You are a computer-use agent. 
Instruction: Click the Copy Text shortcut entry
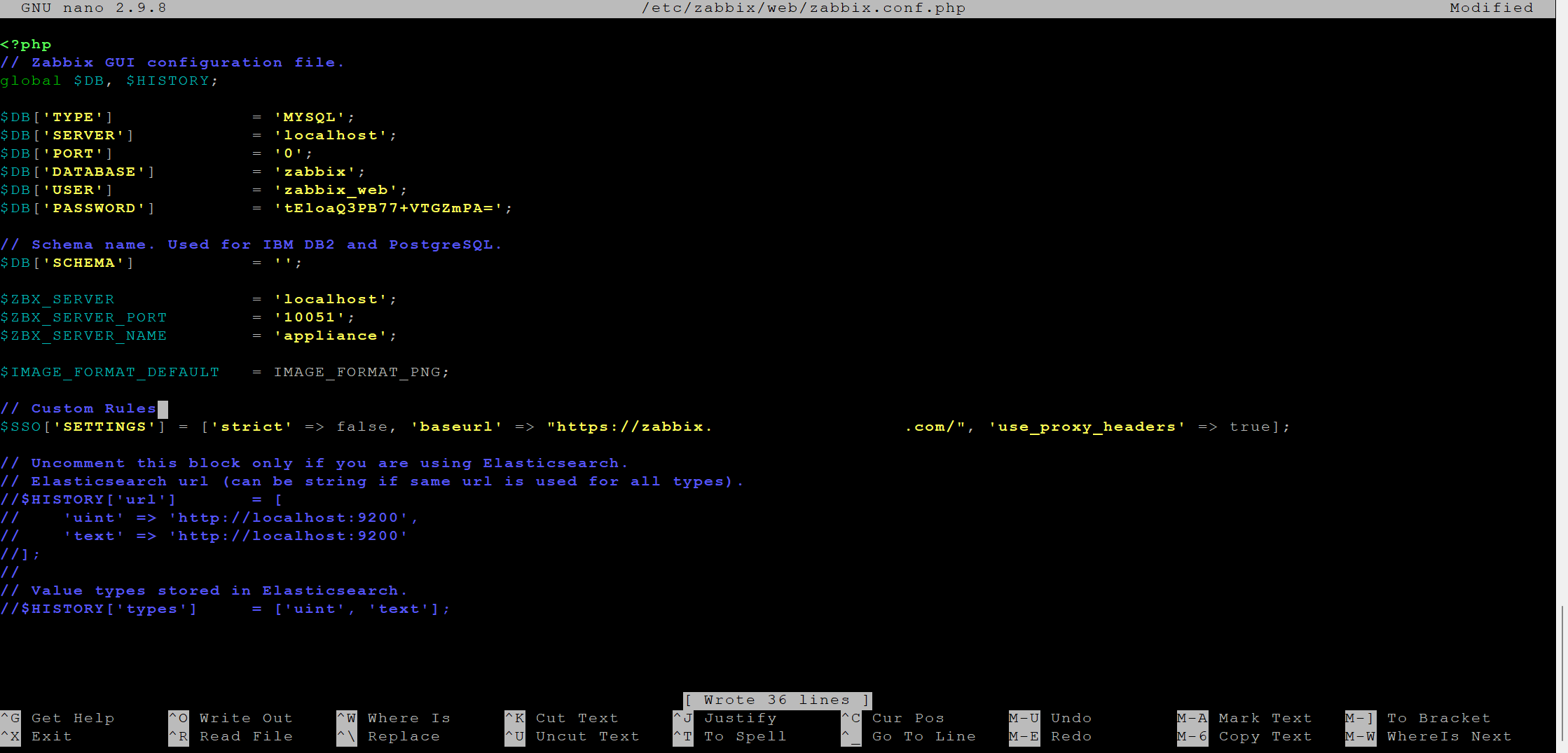coord(1245,736)
